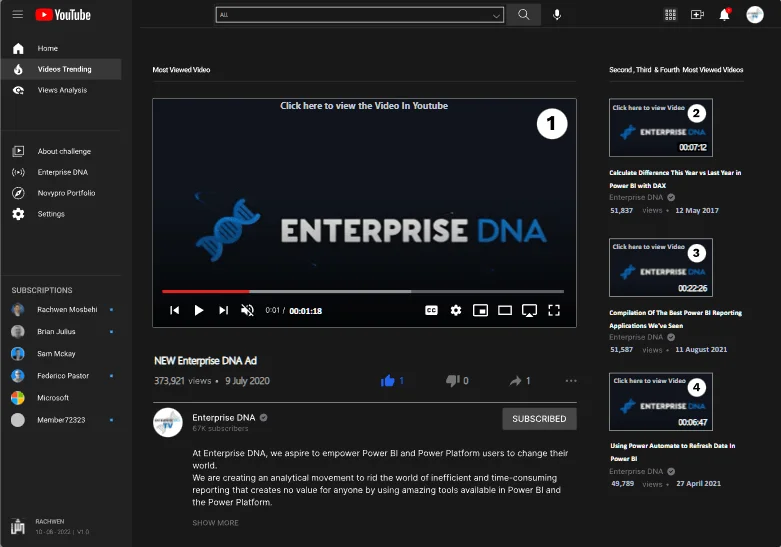Click the Enterprise DNA broadcast icon
Image resolution: width=781 pixels, height=547 pixels.
coord(18,172)
